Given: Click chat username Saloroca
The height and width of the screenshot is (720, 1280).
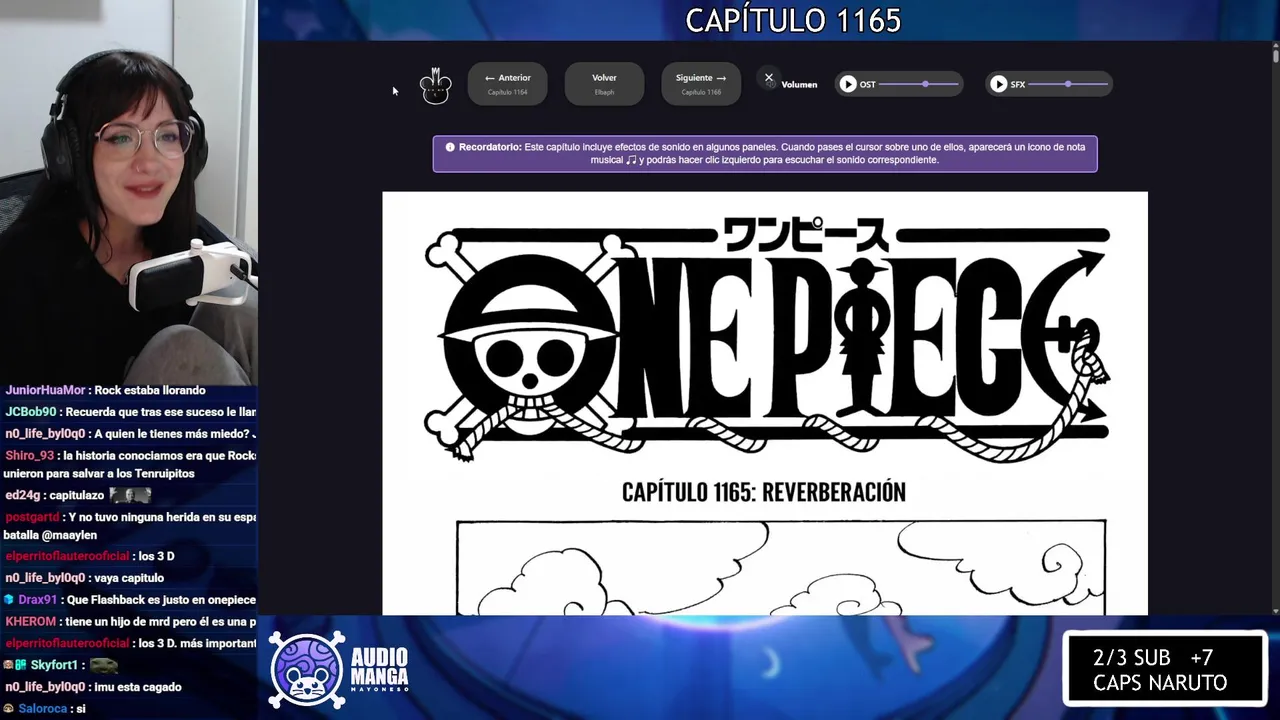Looking at the screenshot, I should click(x=44, y=709).
